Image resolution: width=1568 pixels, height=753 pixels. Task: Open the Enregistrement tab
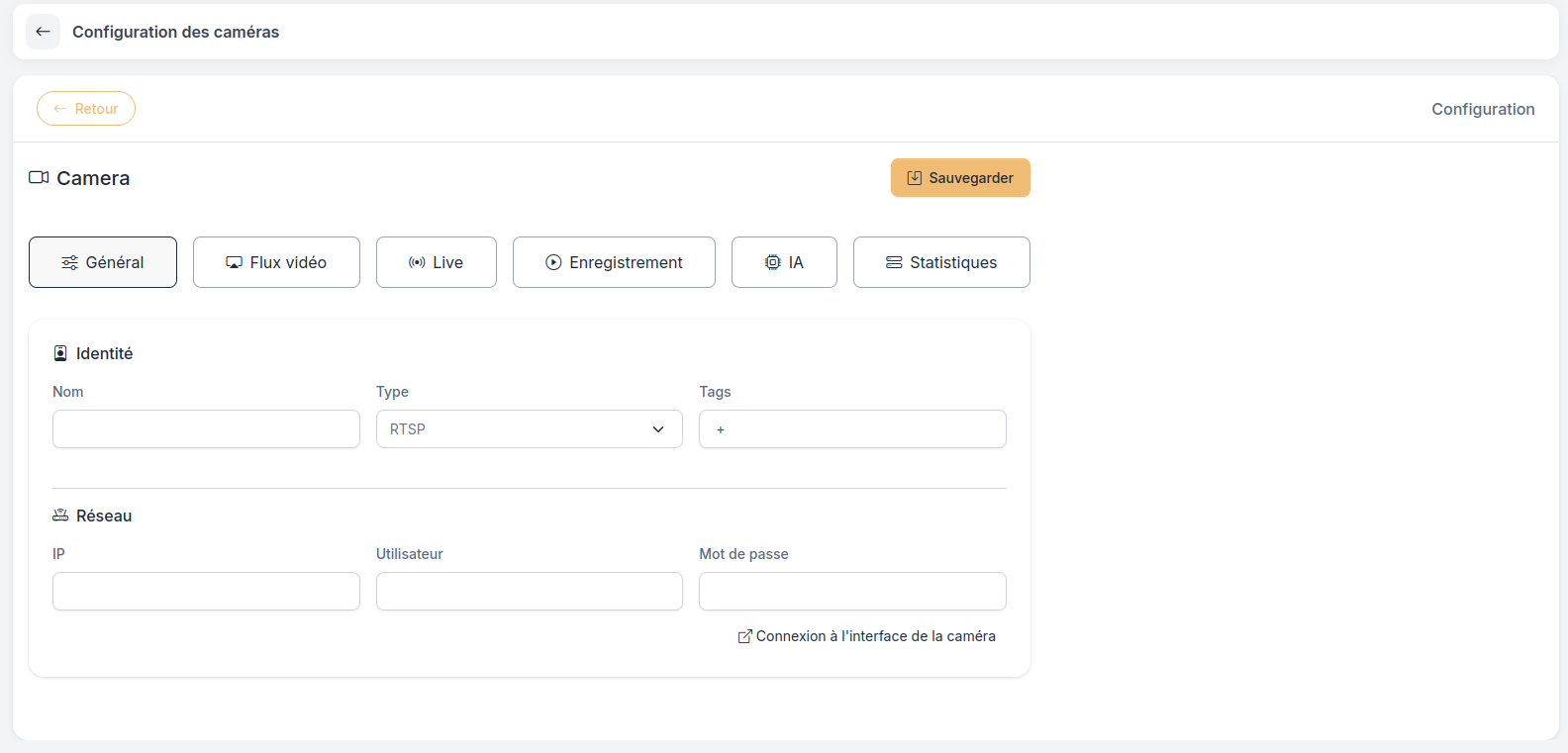coord(614,262)
